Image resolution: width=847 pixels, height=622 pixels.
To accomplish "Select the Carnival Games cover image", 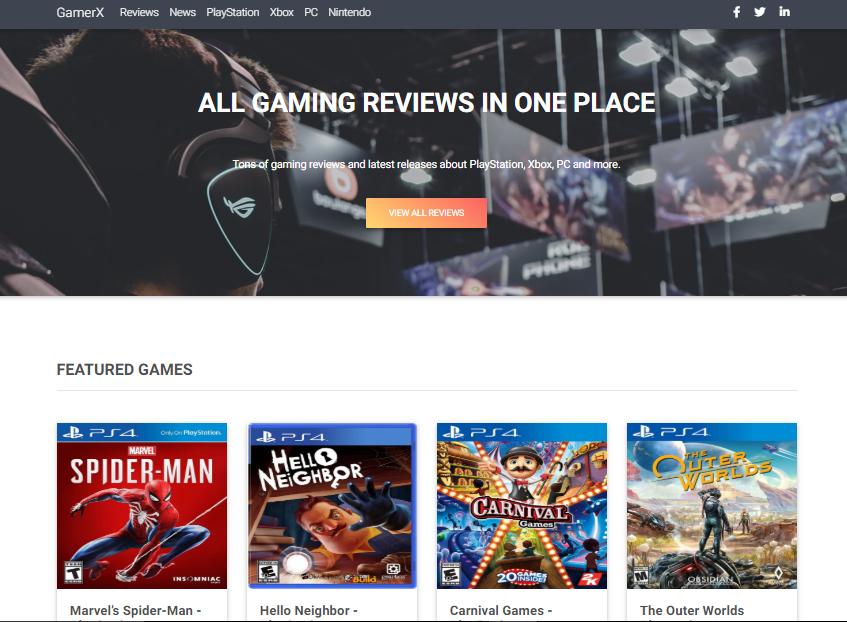I will 522,506.
